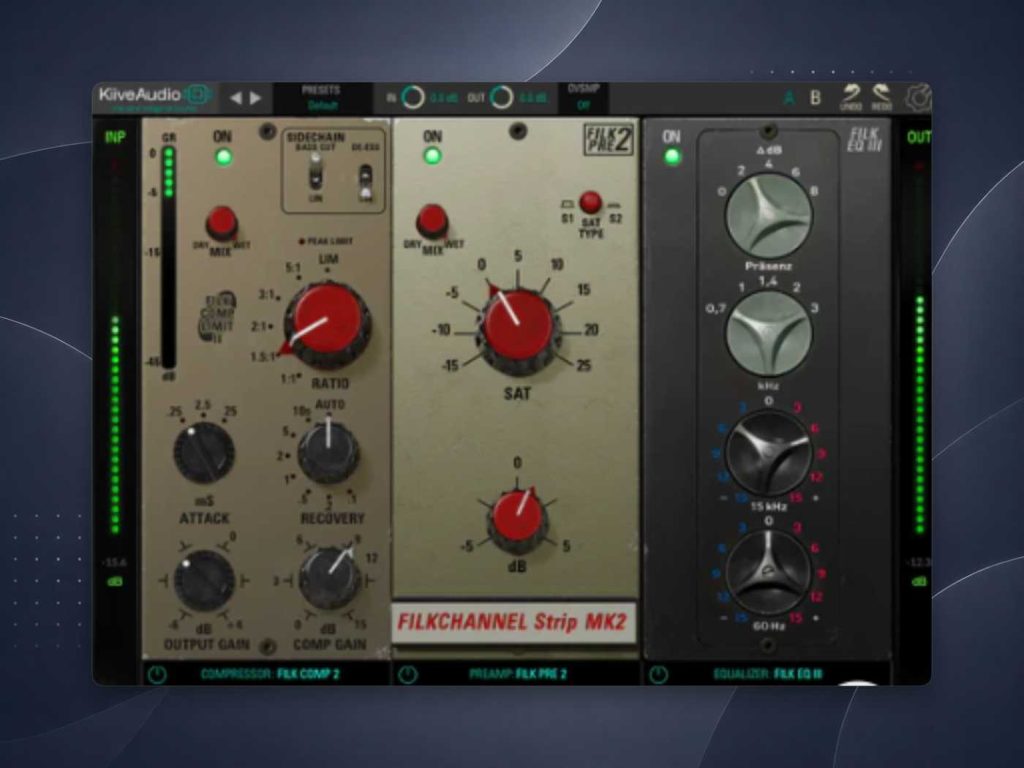Click the 15 kHz shelf knob
Screen dimensions: 1024x768
point(769,454)
